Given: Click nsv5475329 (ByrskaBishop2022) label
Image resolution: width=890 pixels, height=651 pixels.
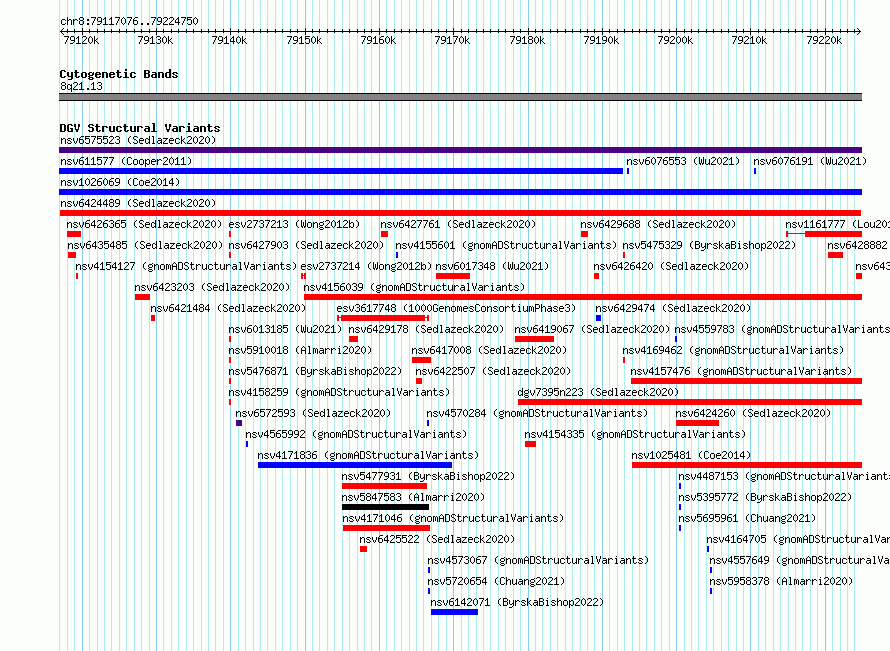Looking at the screenshot, I should pyautogui.click(x=710, y=245).
